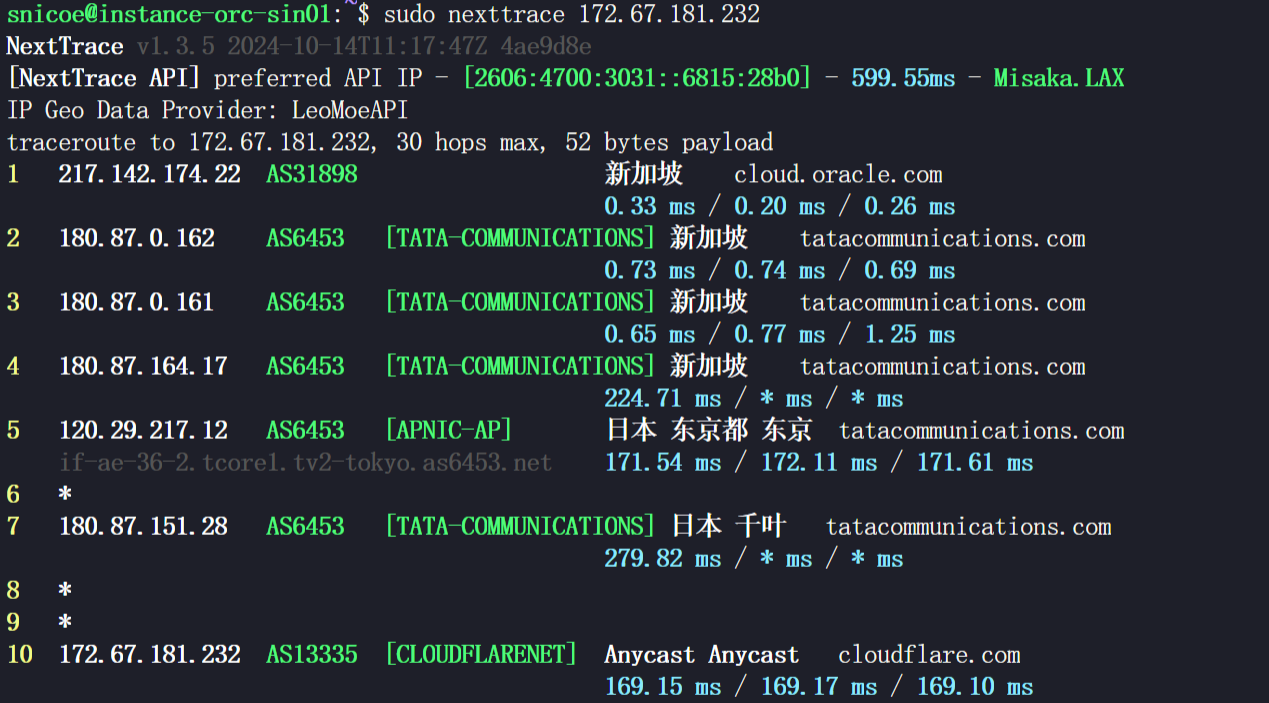Click the timing '224.71 ms' on hop 4

point(663,398)
